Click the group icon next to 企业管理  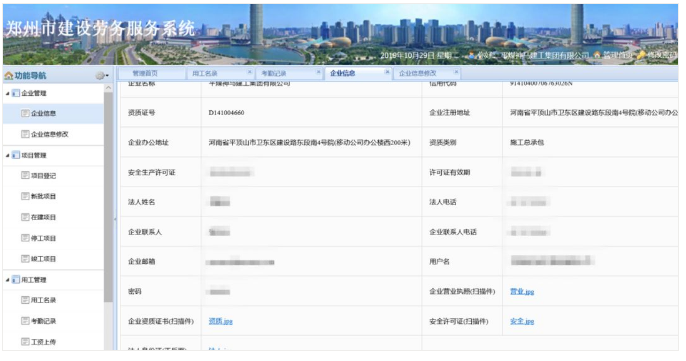[x=16, y=93]
